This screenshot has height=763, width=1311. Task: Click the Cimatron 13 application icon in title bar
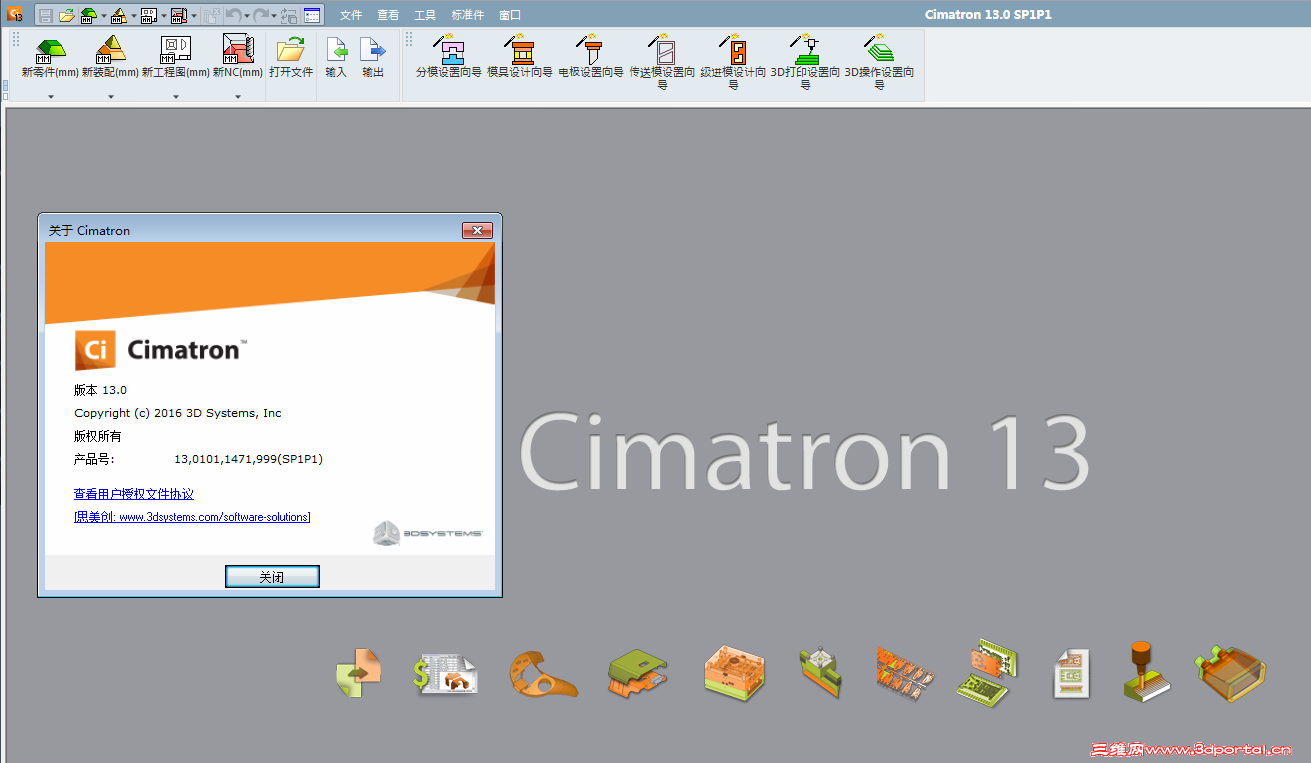(15, 14)
